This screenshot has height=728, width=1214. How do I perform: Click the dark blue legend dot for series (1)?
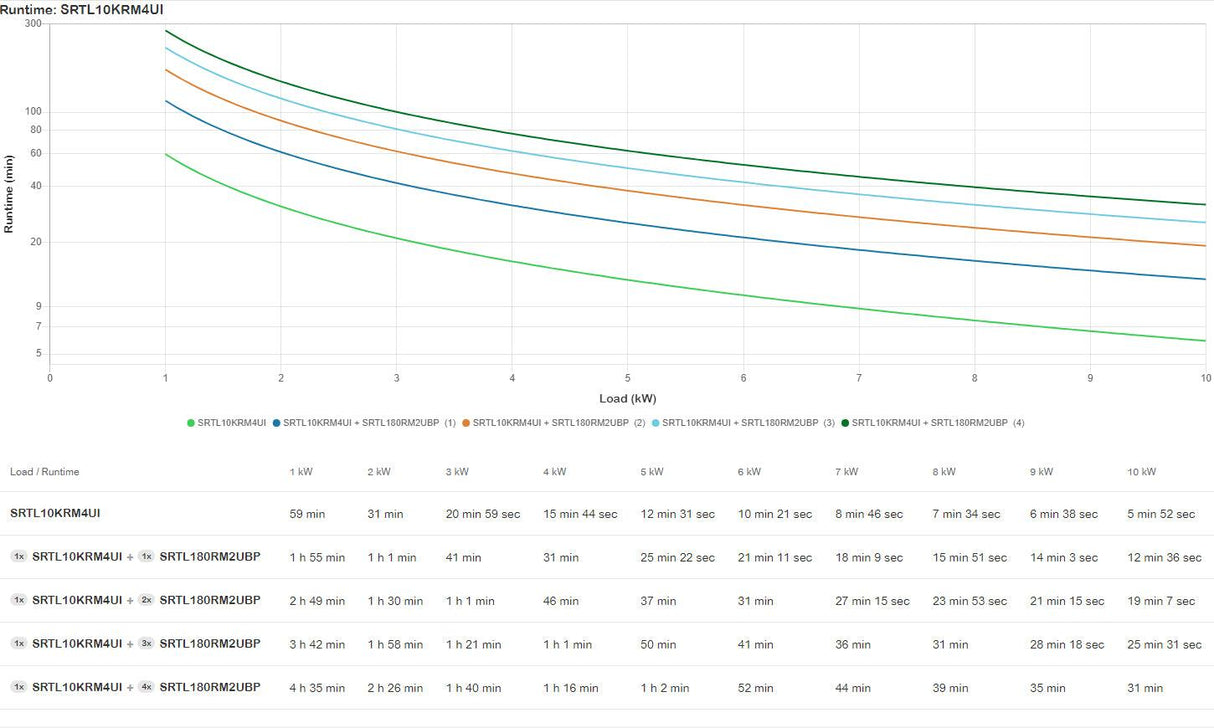(276, 423)
